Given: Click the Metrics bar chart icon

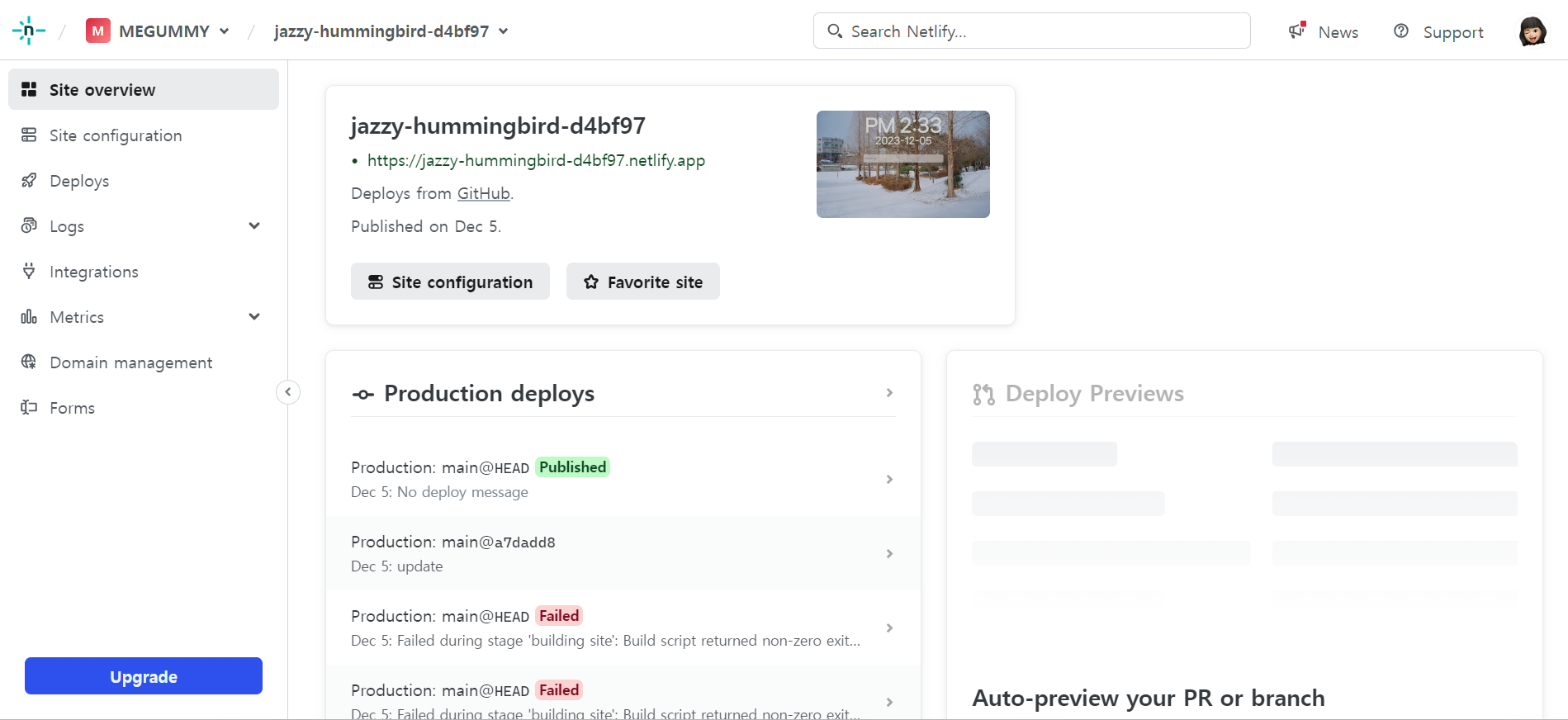Looking at the screenshot, I should pyautogui.click(x=29, y=316).
